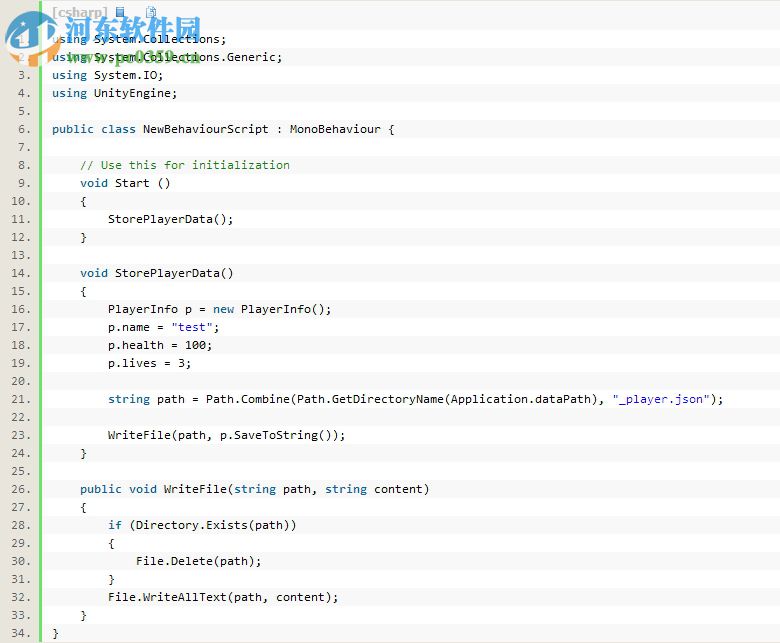Click the [csharp] language label

[80, 12]
